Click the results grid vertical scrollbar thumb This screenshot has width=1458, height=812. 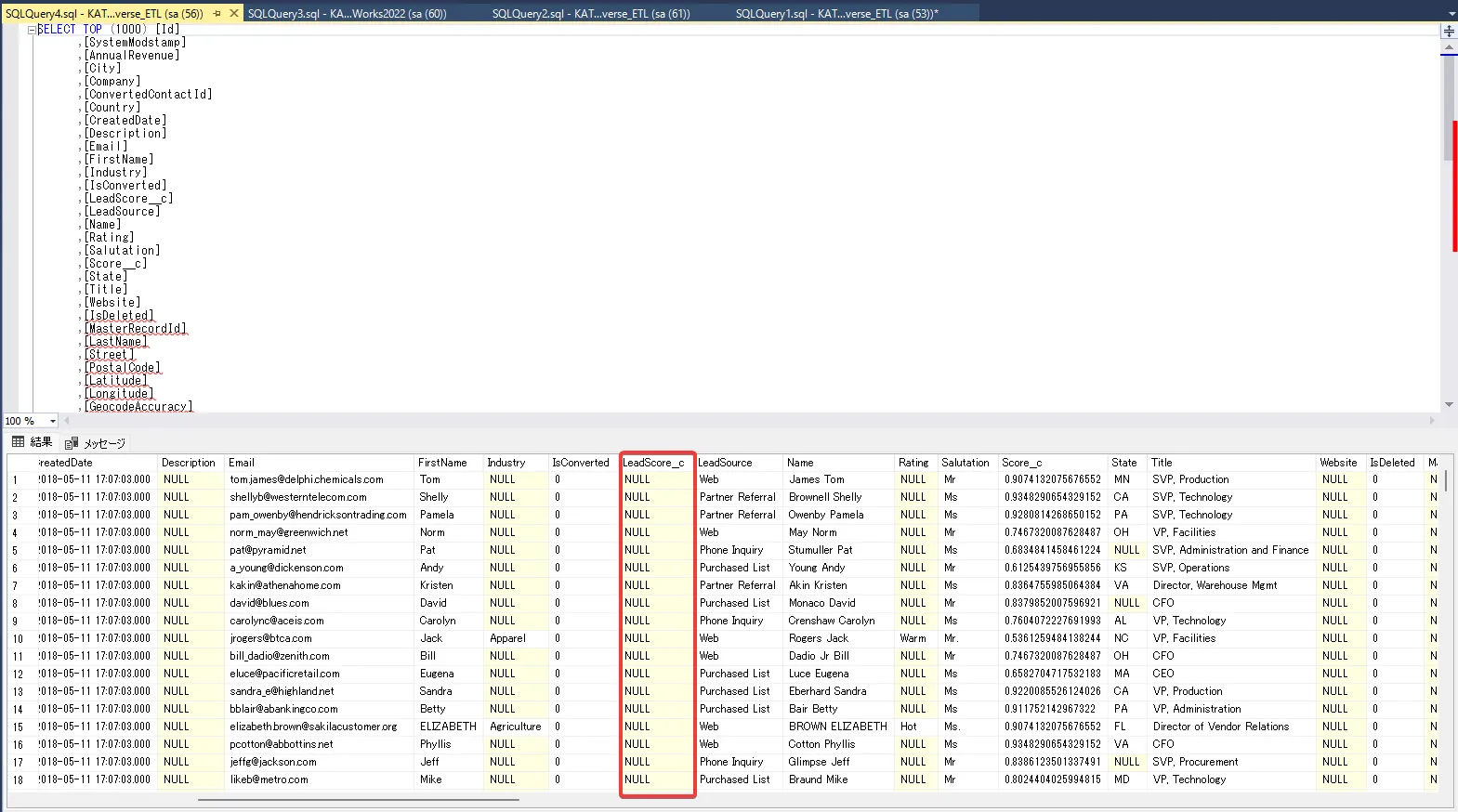click(1445, 481)
